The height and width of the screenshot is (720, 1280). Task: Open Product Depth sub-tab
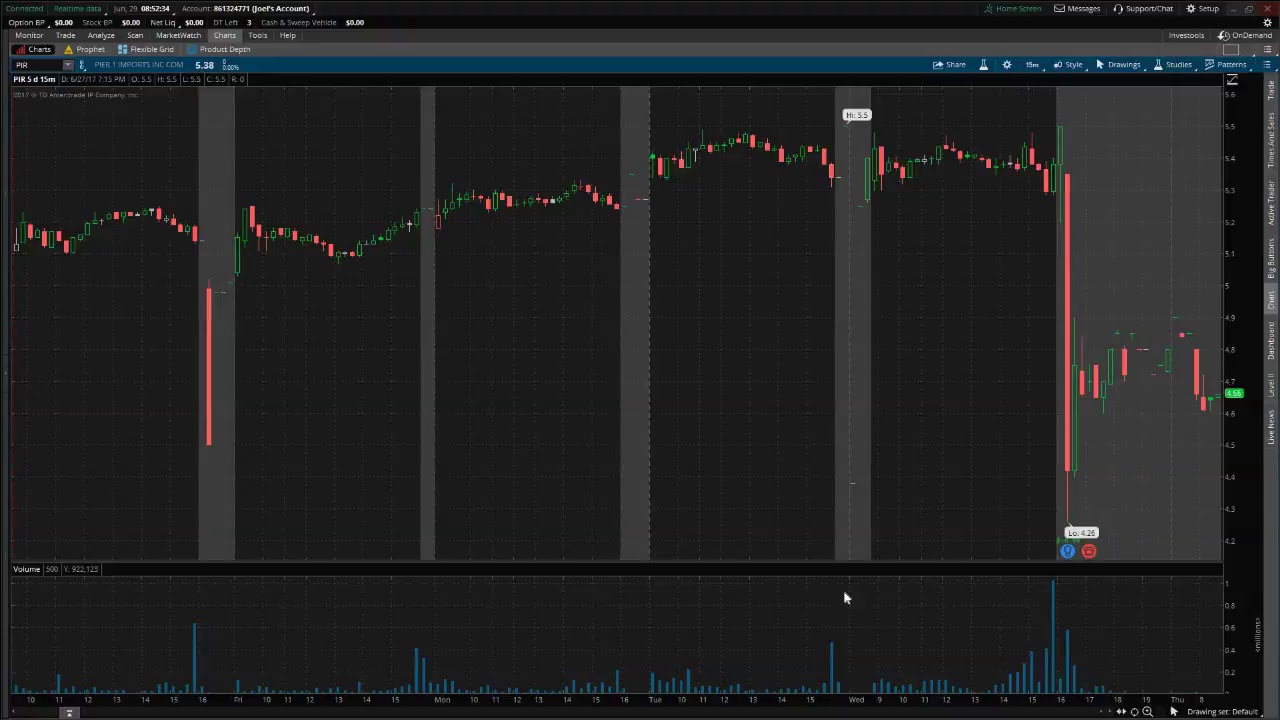click(x=218, y=49)
